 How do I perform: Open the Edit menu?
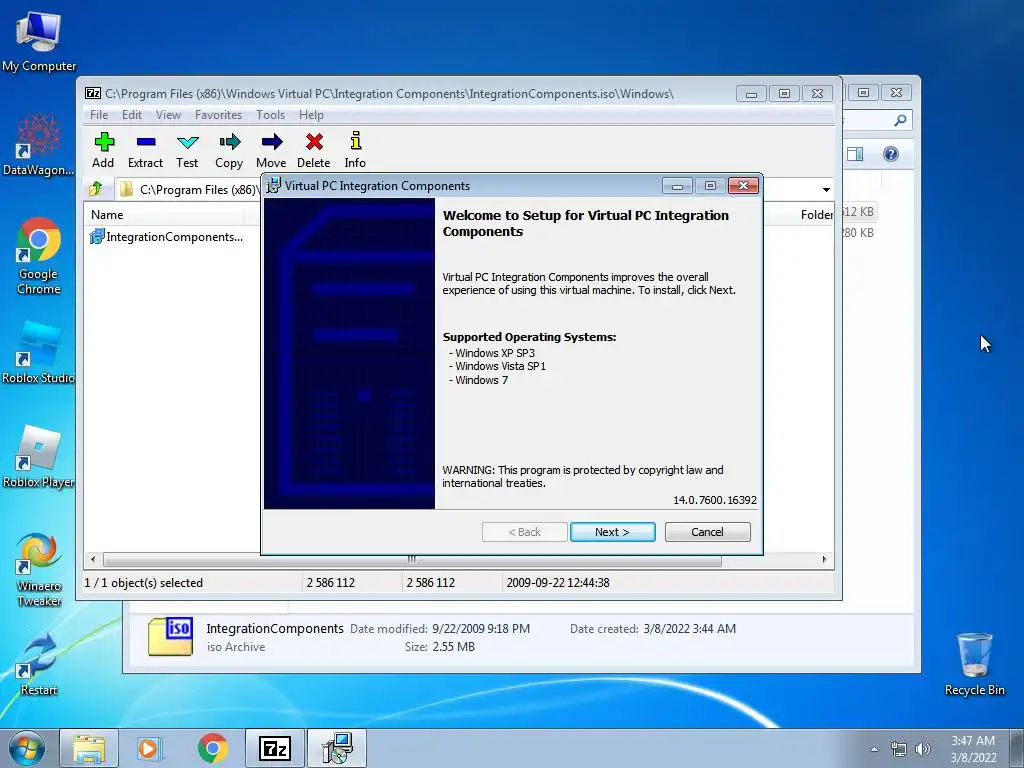point(131,115)
